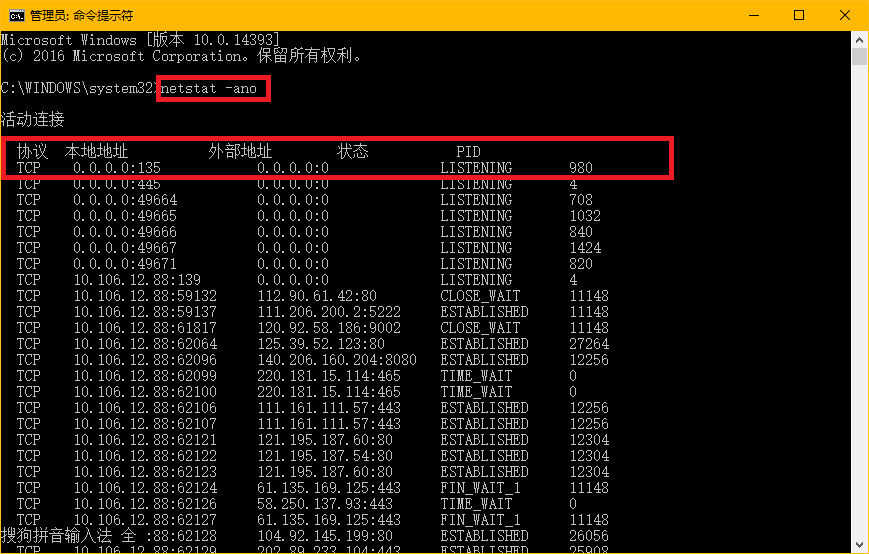Click local address 0.0.0.0:49664

pos(125,200)
